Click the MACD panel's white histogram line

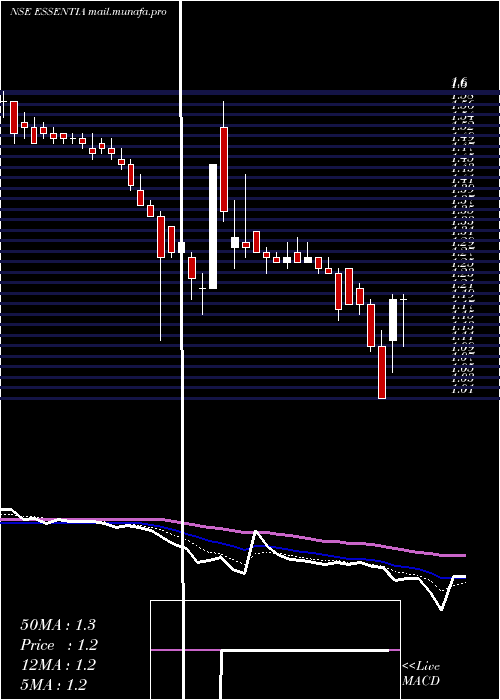pyautogui.click(x=305, y=650)
